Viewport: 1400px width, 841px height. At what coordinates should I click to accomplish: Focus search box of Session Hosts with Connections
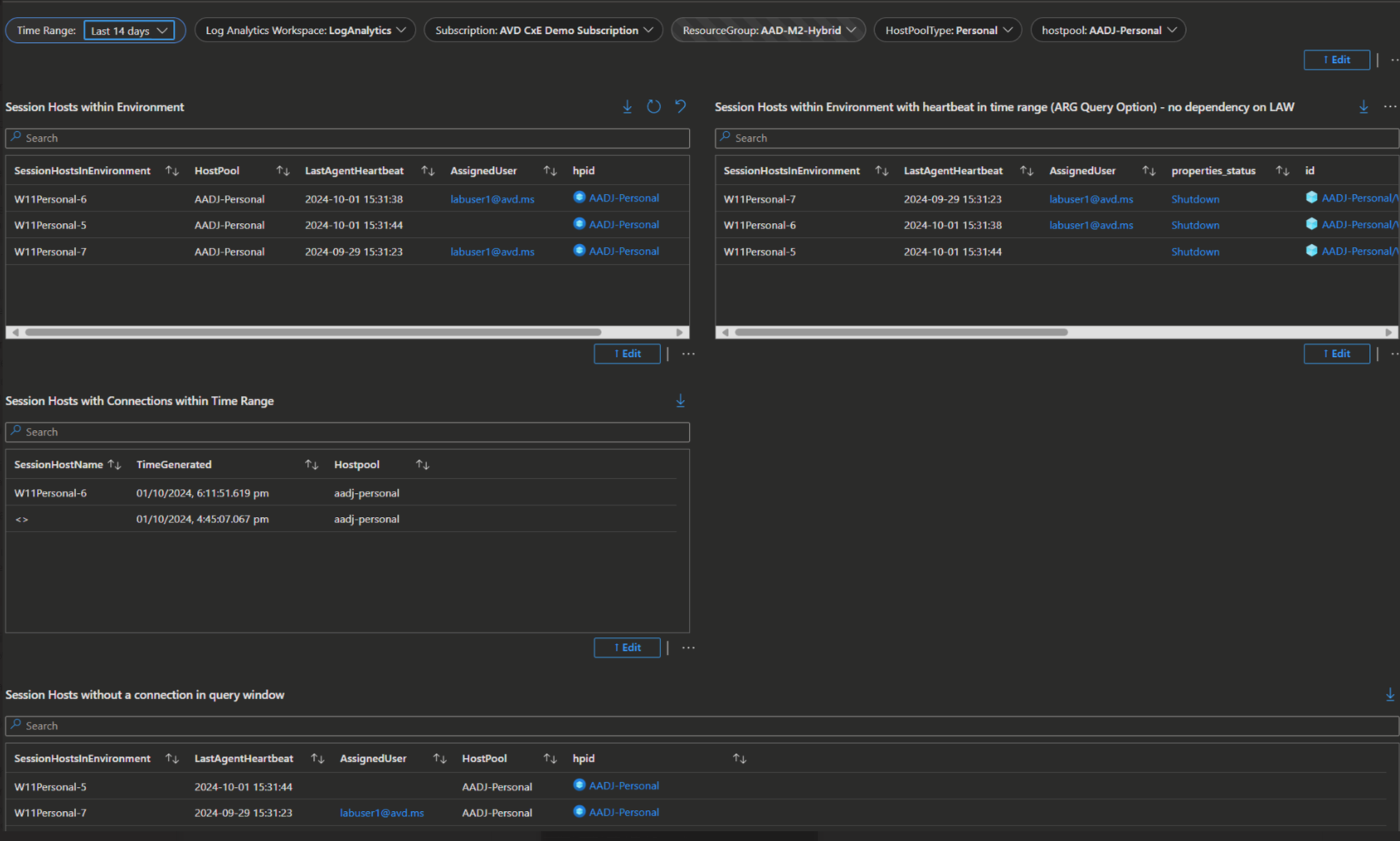click(347, 432)
